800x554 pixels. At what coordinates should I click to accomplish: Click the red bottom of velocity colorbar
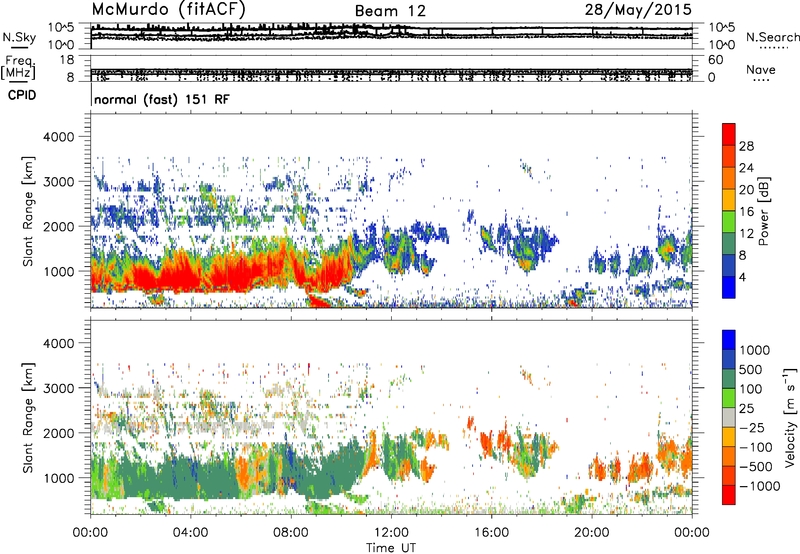(x=729, y=495)
